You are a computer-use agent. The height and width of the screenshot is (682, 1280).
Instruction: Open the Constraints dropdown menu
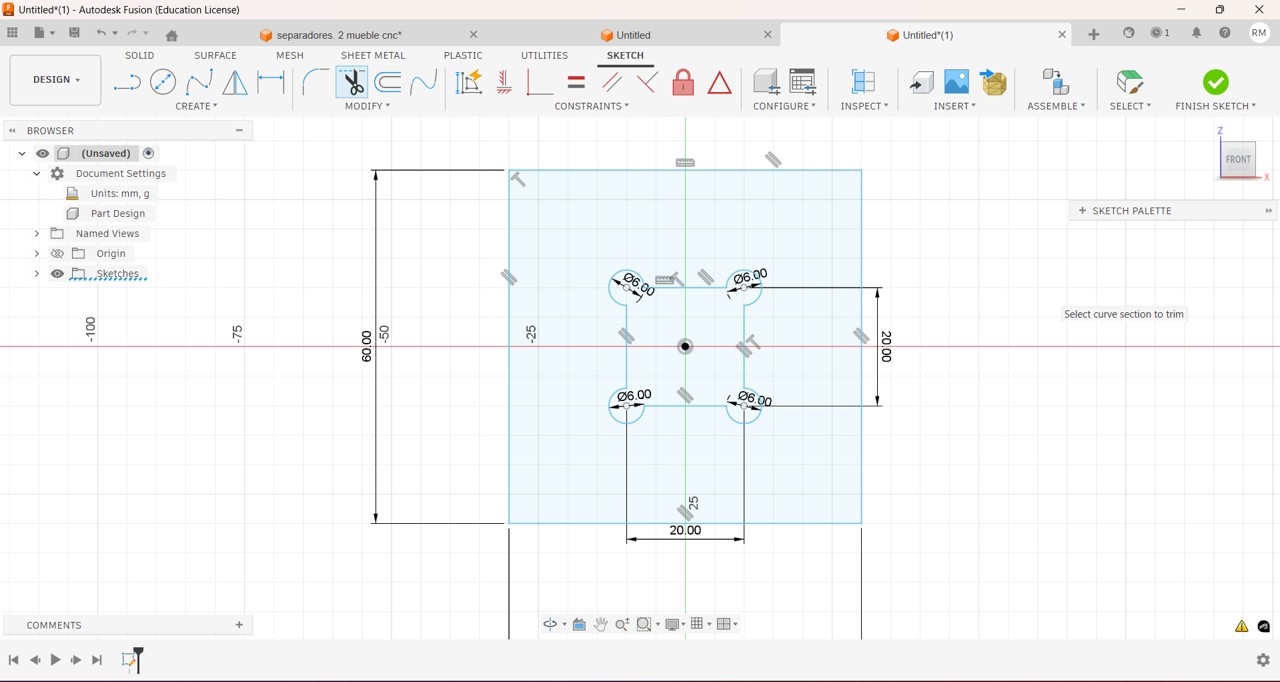click(x=592, y=106)
